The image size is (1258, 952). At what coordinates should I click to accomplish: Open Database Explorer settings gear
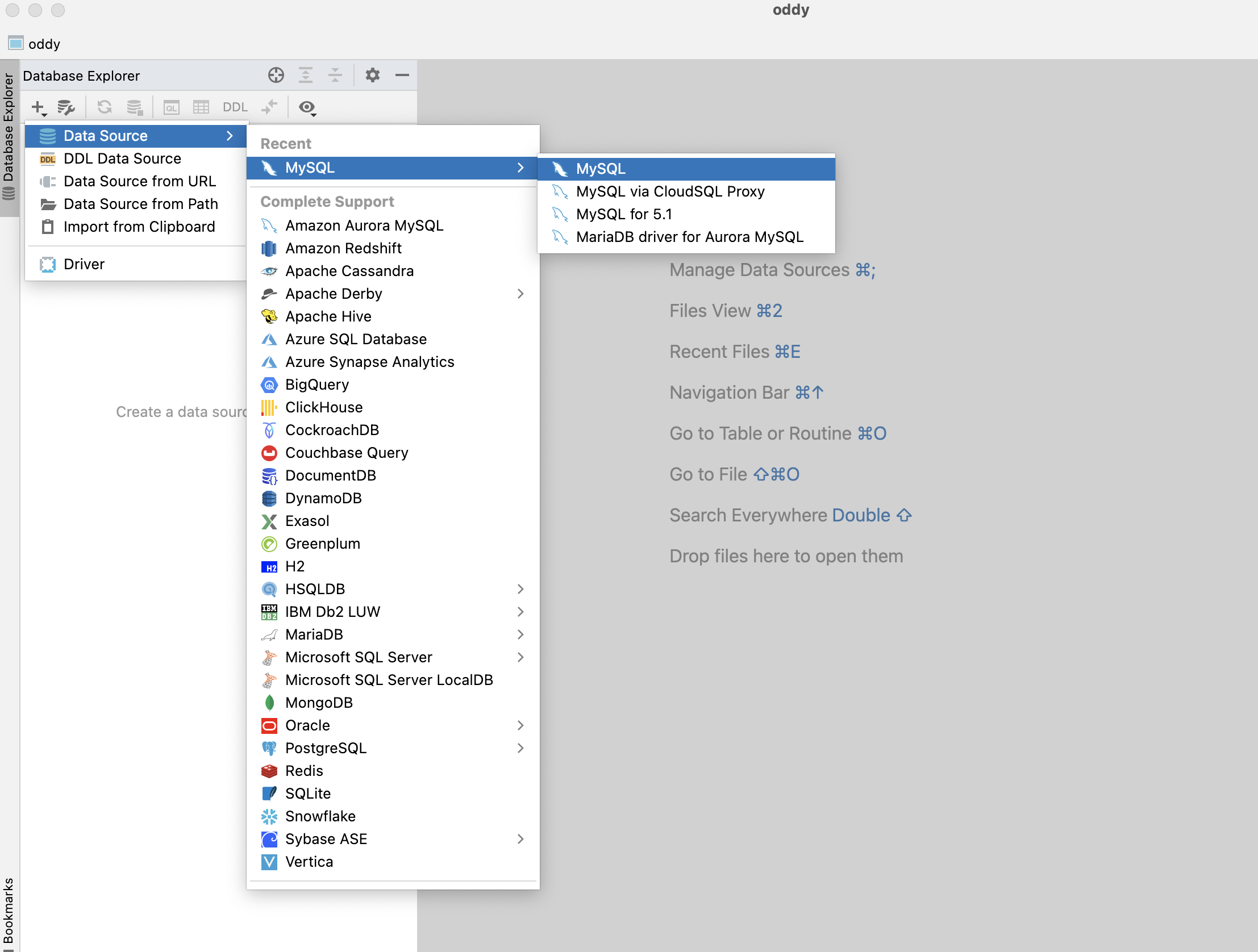click(x=373, y=75)
